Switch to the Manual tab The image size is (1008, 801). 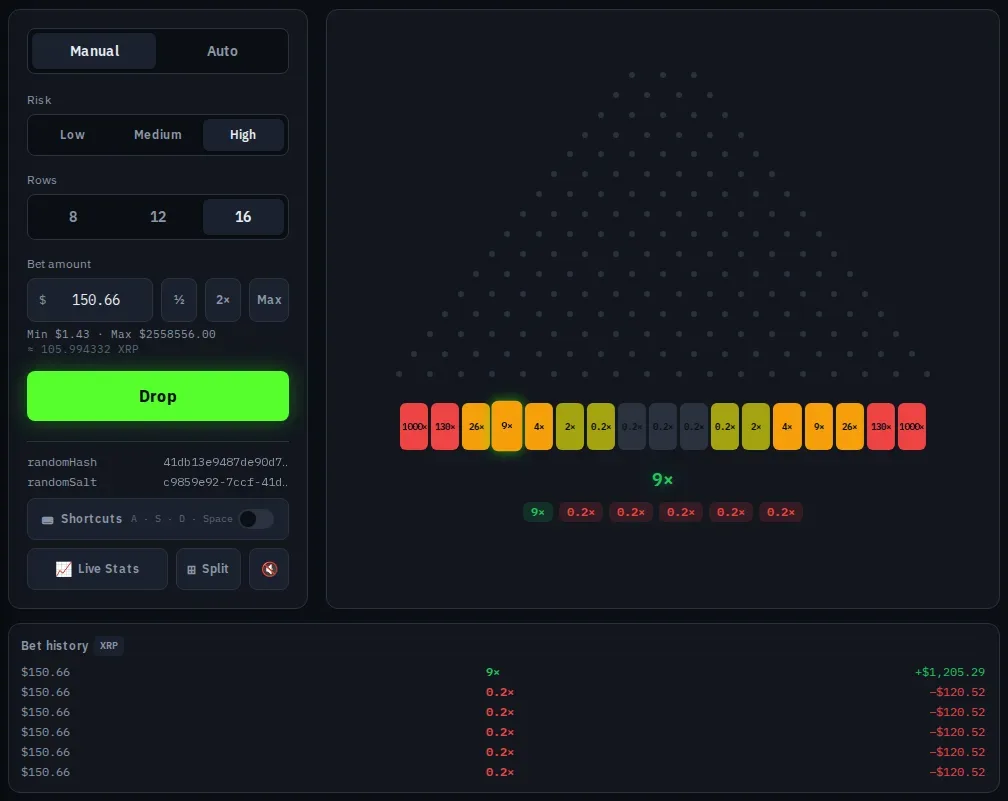(x=94, y=51)
